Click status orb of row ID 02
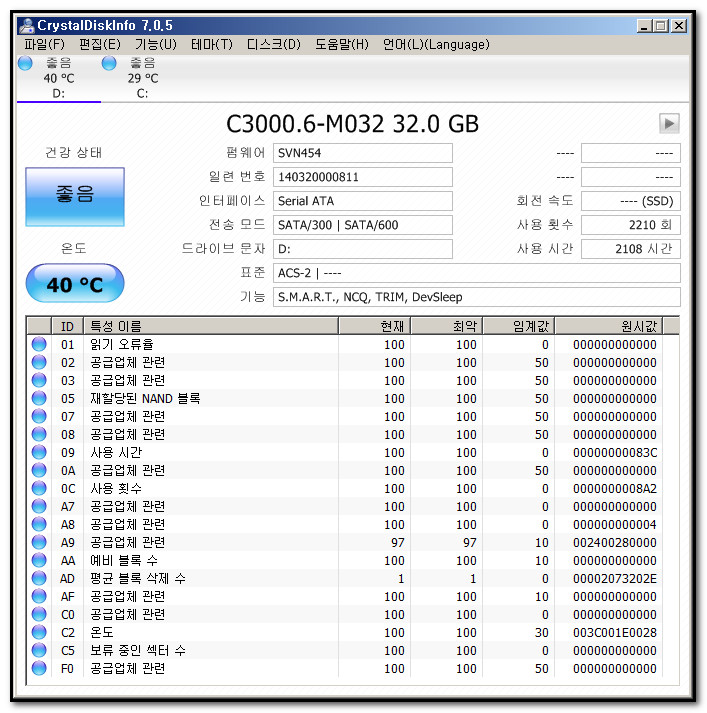 tap(39, 362)
